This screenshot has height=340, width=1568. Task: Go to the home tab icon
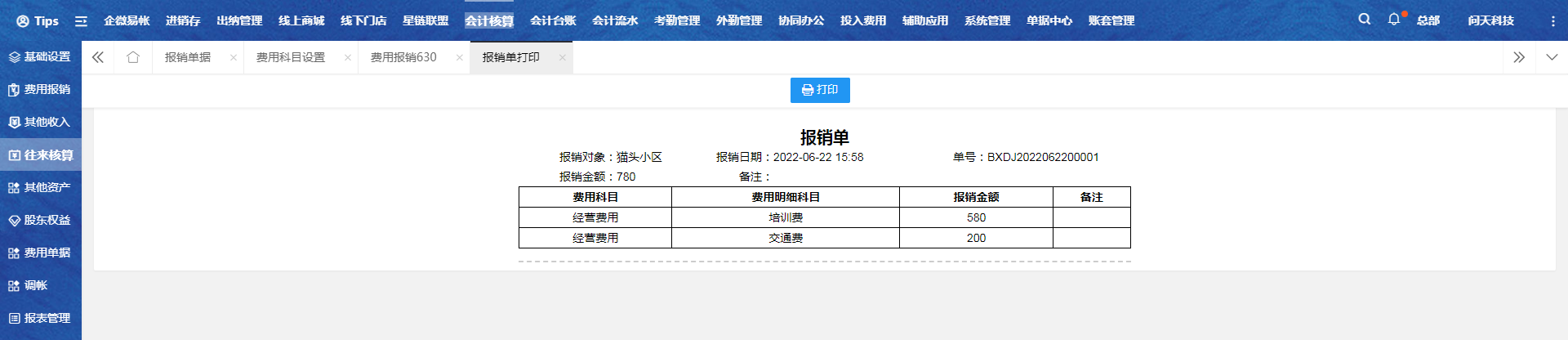pyautogui.click(x=133, y=57)
